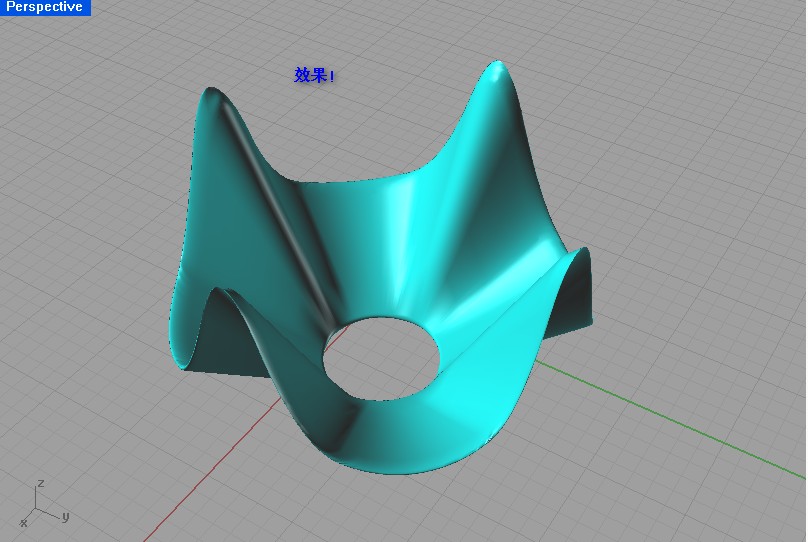Click the world axes icon
The width and height of the screenshot is (808, 542).
click(x=44, y=504)
